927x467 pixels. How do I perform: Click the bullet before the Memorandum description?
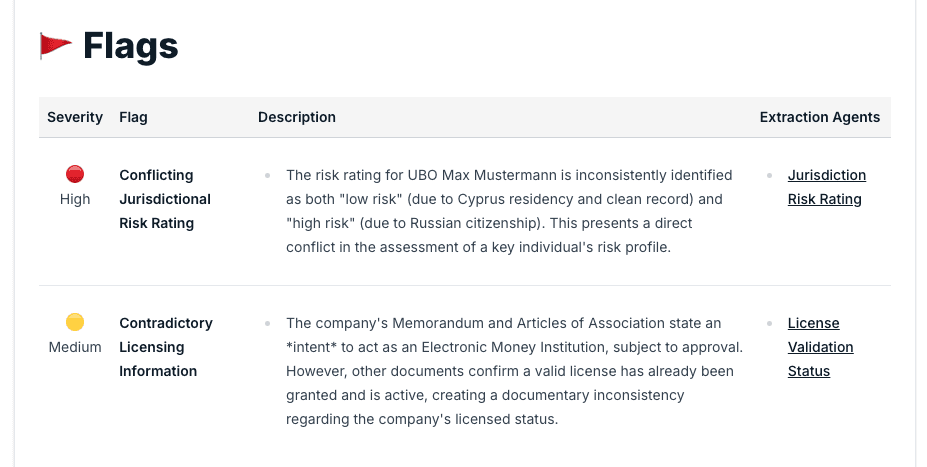(268, 323)
